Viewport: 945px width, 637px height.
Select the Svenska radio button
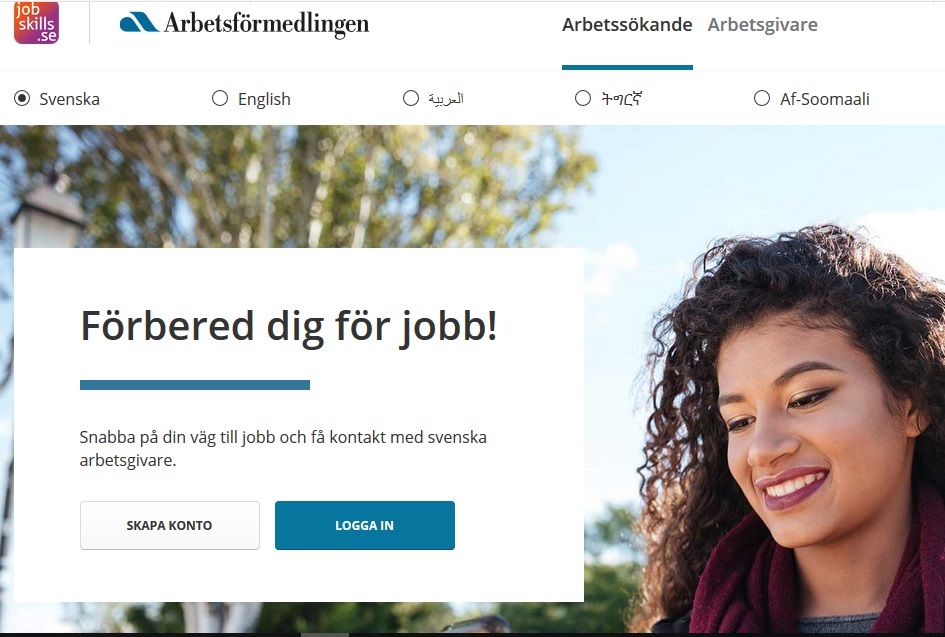[x=22, y=98]
